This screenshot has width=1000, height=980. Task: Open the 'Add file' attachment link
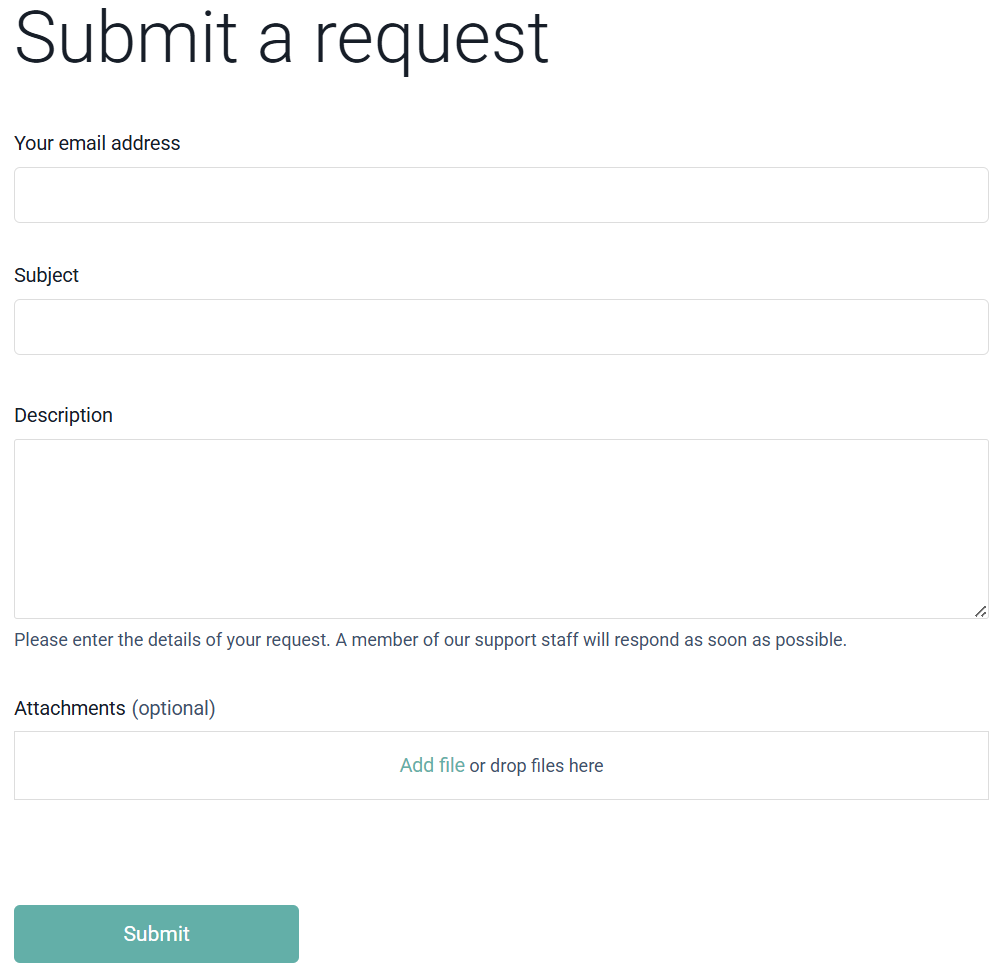pyautogui.click(x=432, y=766)
